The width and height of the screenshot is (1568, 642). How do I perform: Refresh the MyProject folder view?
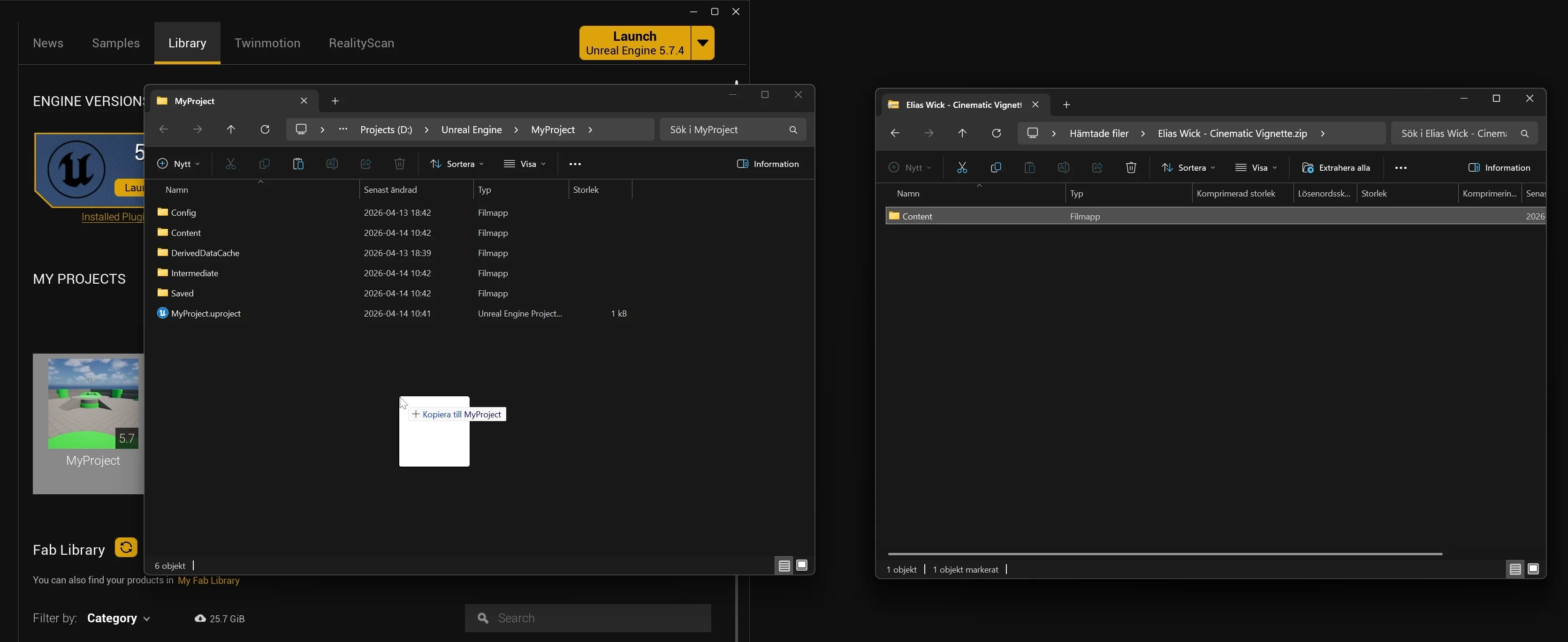coord(265,129)
